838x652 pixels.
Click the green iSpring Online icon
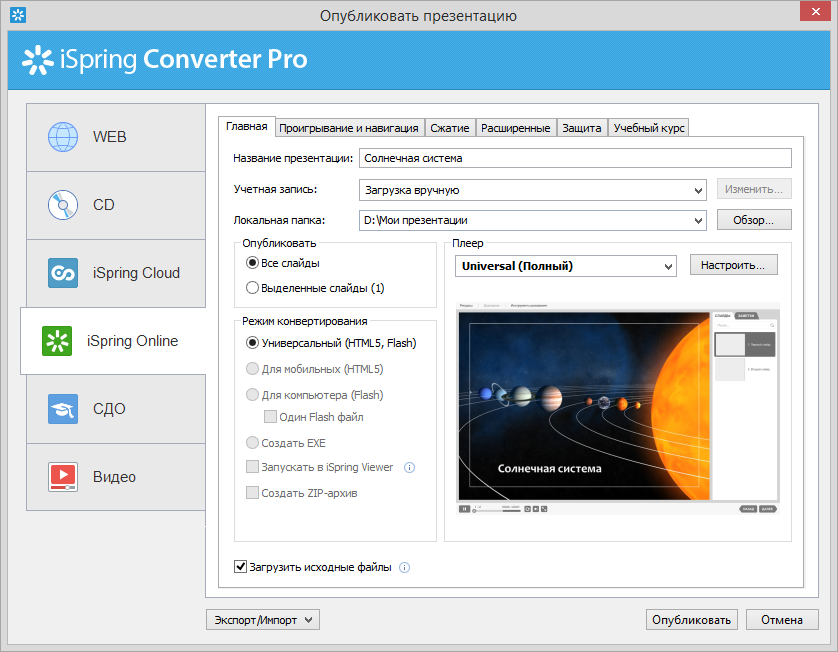(57, 341)
